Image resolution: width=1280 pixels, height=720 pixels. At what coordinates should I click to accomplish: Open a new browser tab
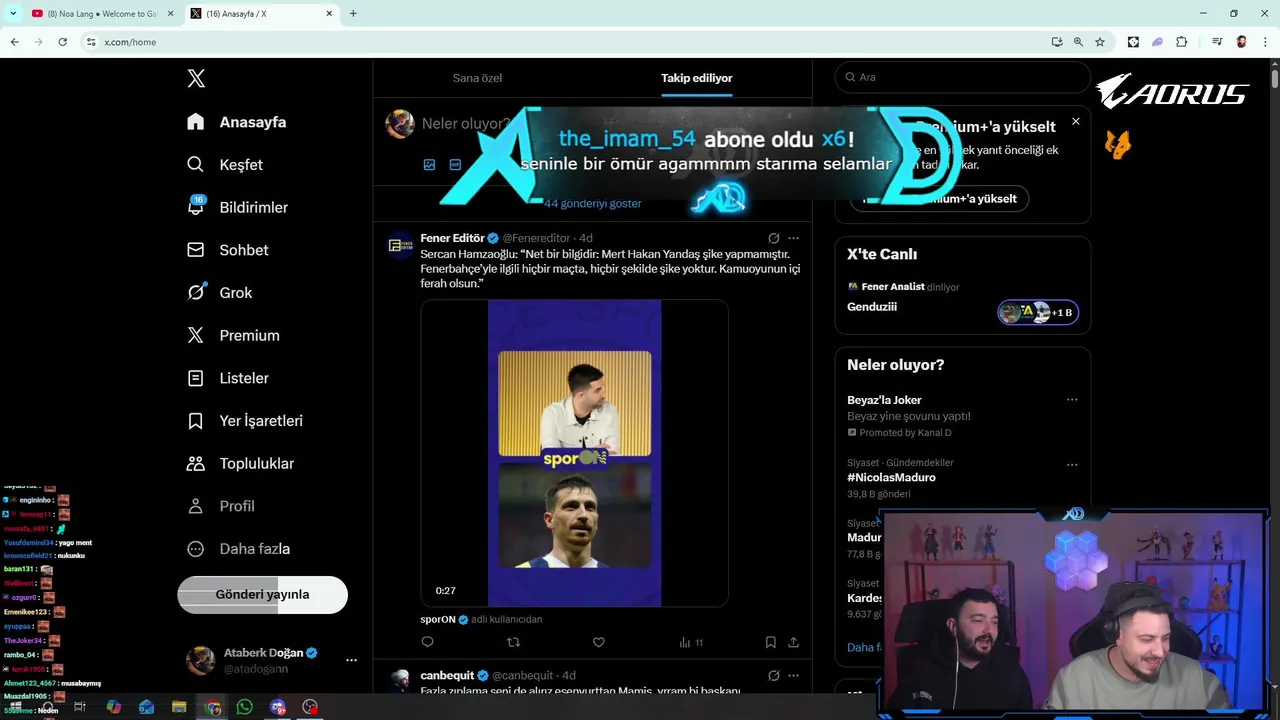pyautogui.click(x=353, y=14)
